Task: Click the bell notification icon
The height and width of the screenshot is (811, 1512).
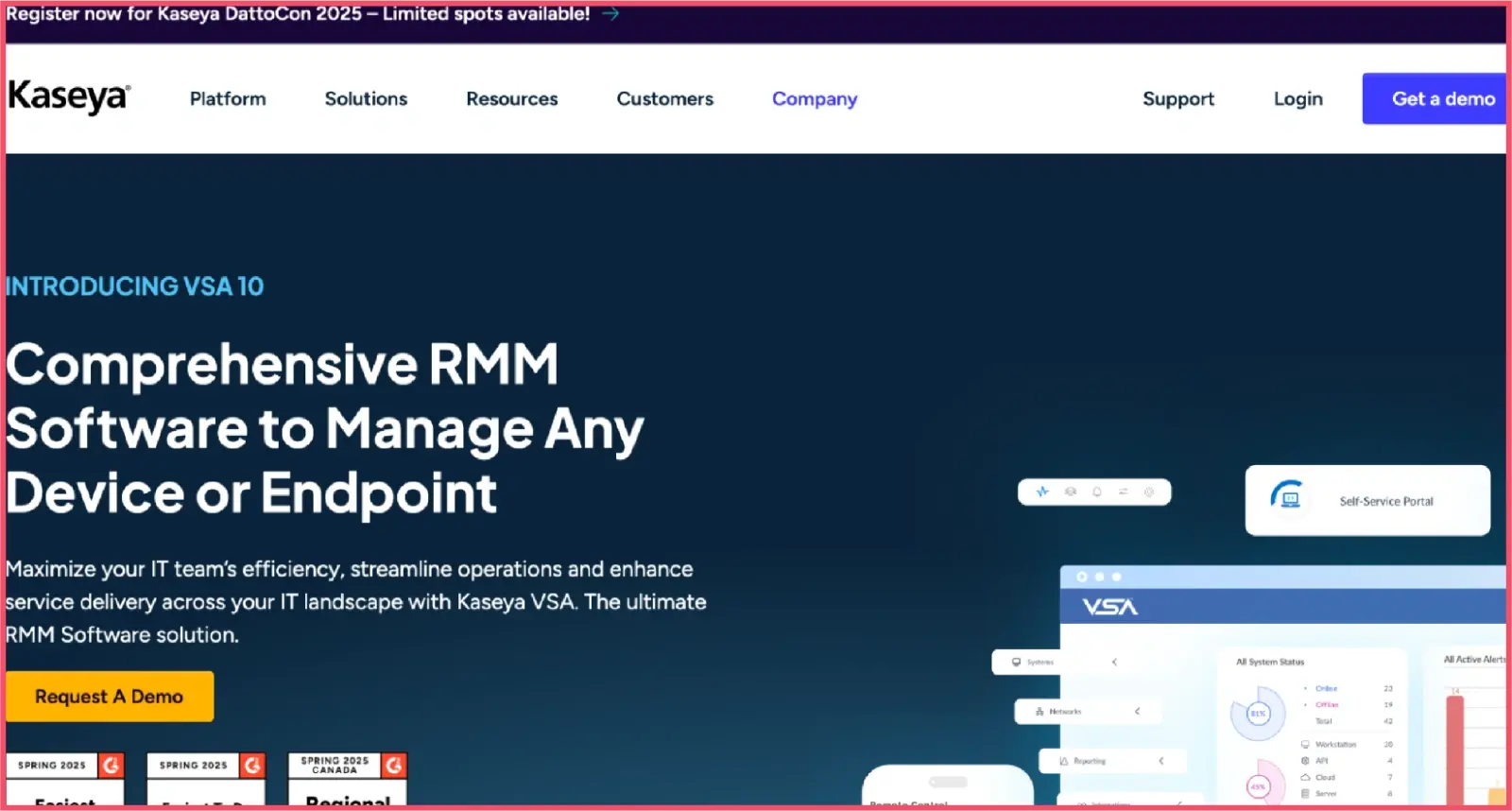Action: pyautogui.click(x=1097, y=492)
